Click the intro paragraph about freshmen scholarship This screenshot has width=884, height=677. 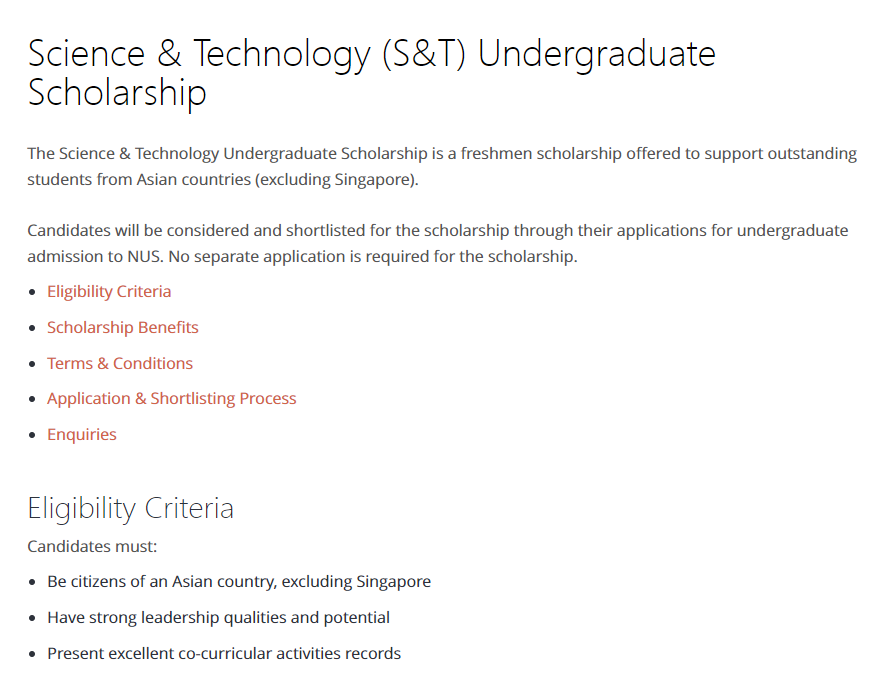[x=442, y=166]
